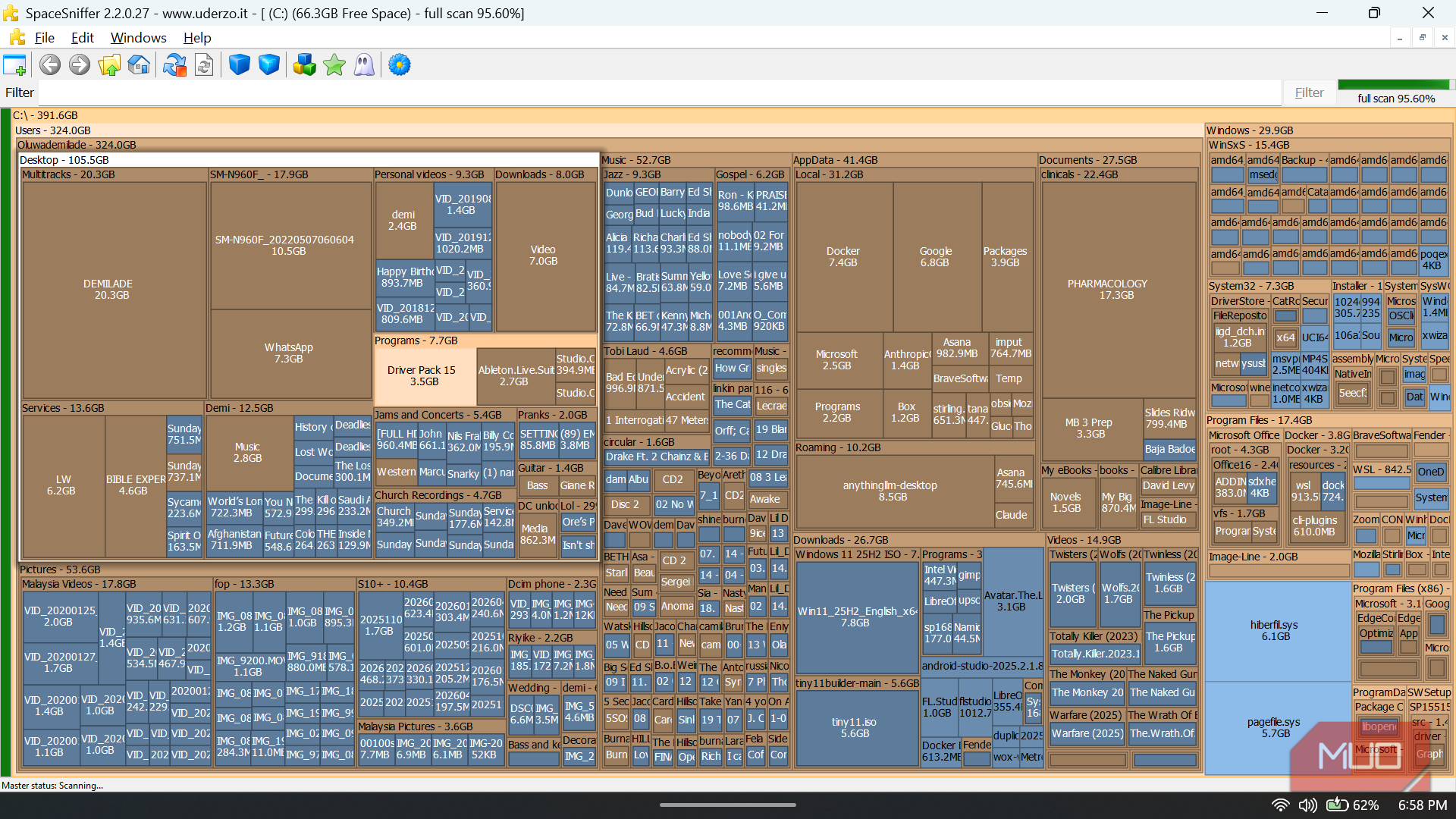Open a new view window
The width and height of the screenshot is (1456, 819).
point(15,65)
